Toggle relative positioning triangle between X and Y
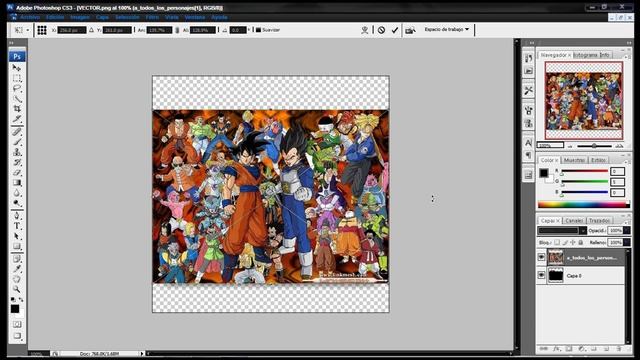 point(91,30)
